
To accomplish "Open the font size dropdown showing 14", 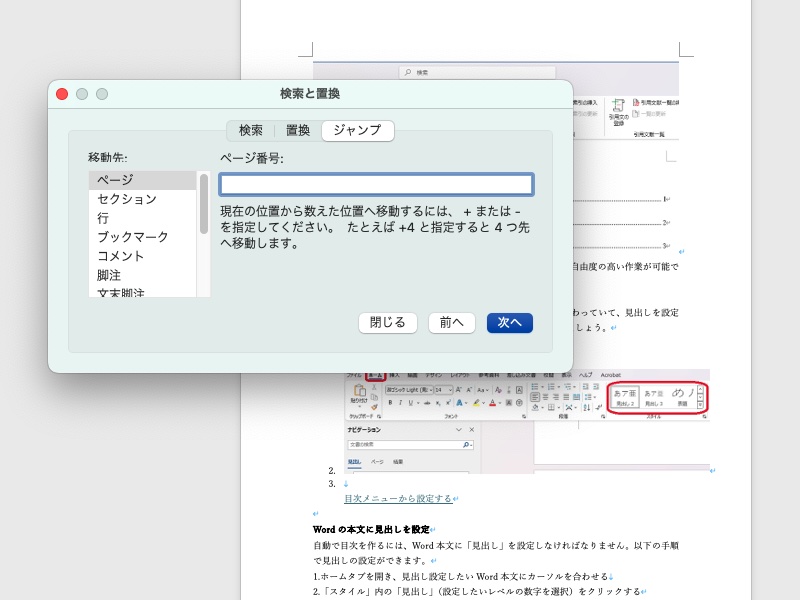I will 445,390.
